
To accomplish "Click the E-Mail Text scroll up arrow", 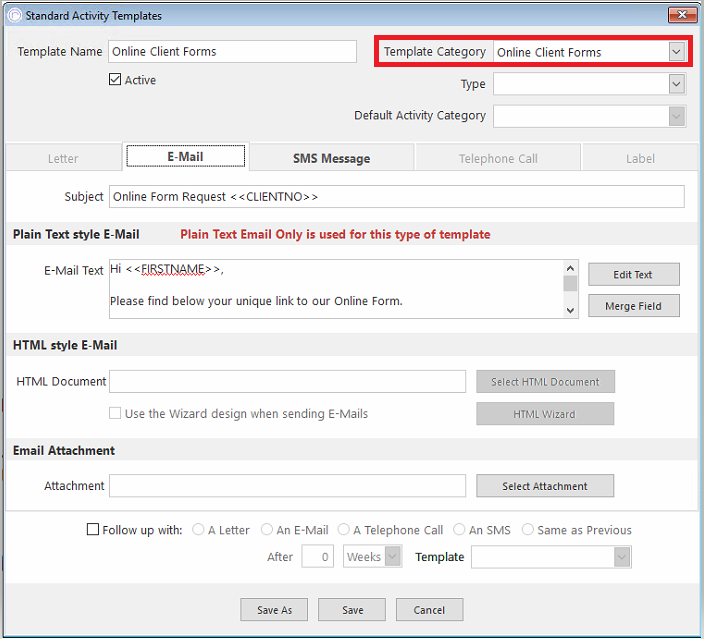I will click(x=570, y=268).
